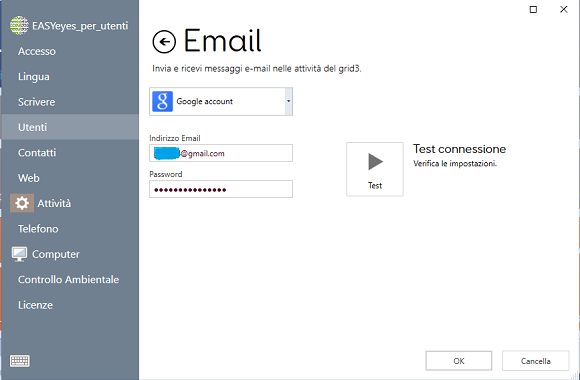
Task: Confirm with the OK button
Action: pyautogui.click(x=459, y=361)
